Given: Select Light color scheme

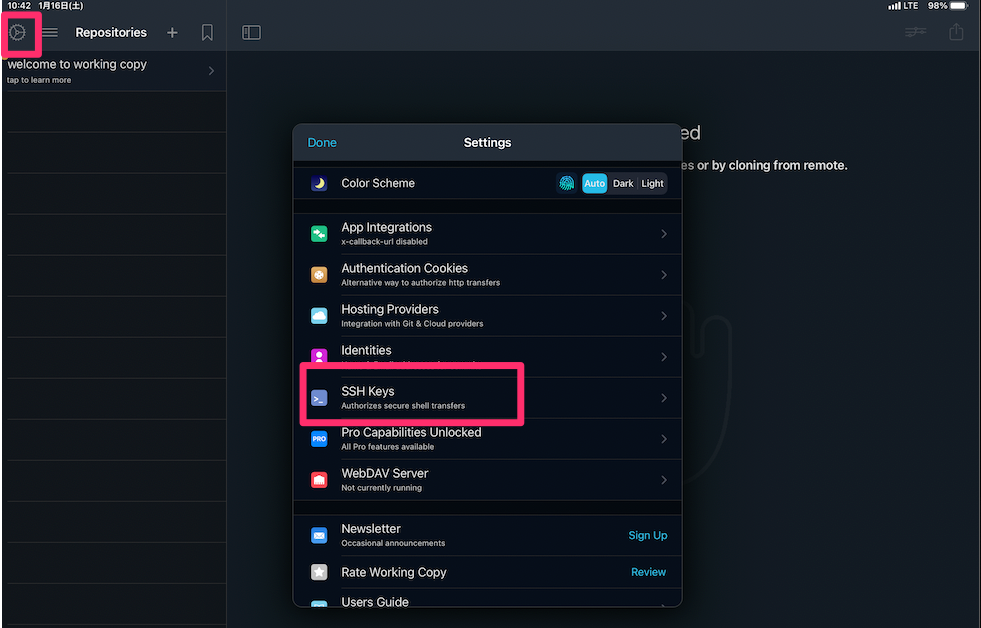Looking at the screenshot, I should [652, 183].
